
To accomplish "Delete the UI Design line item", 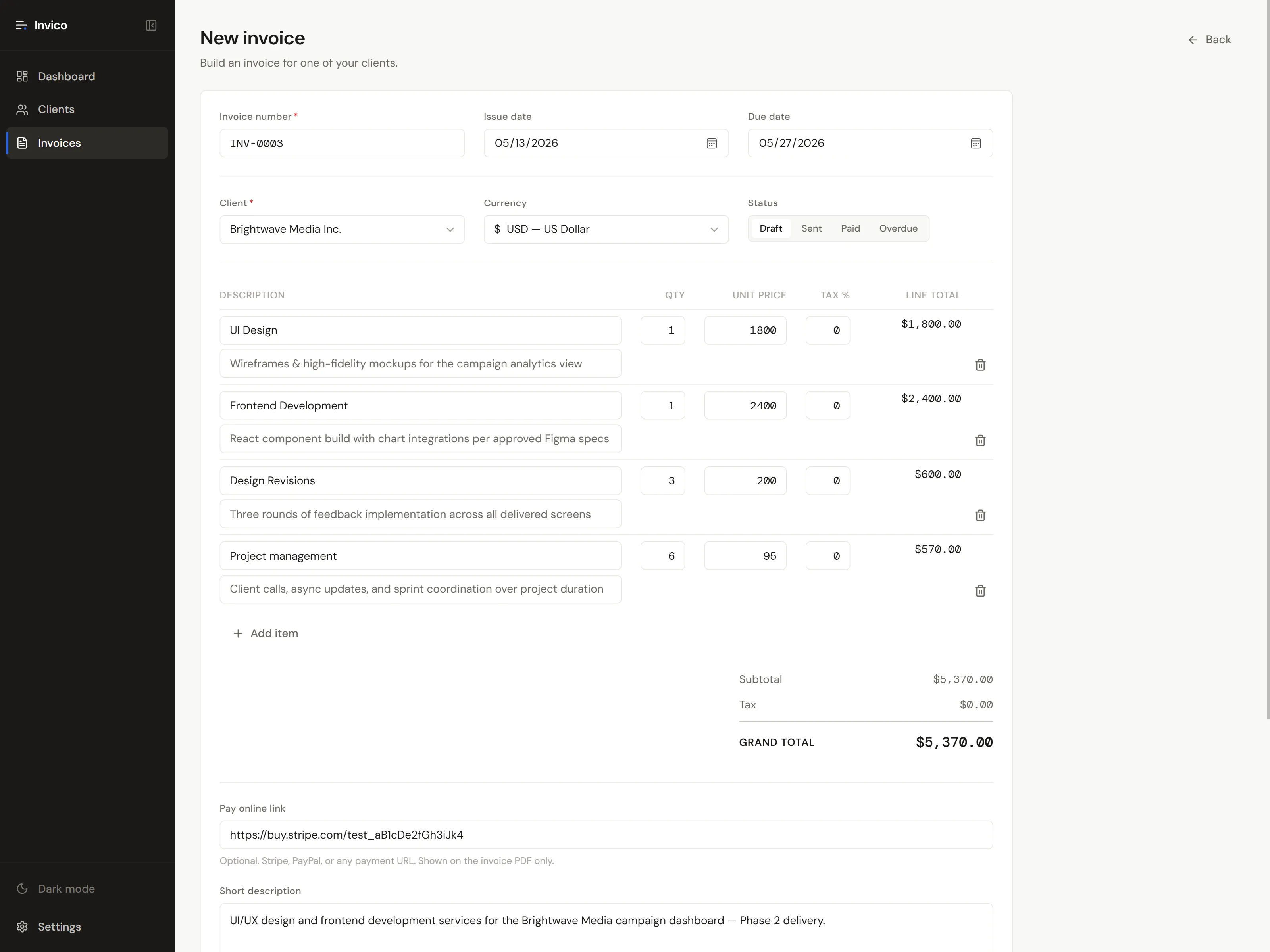I will pos(980,365).
